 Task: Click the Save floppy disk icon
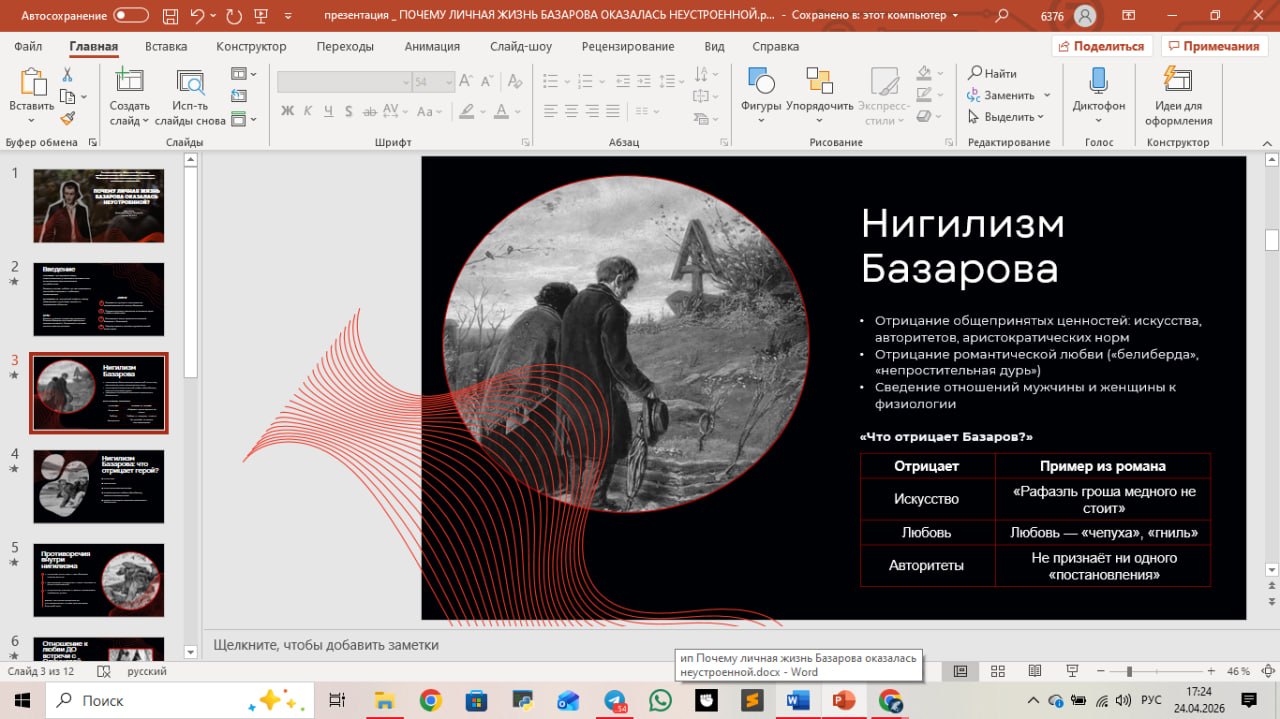(x=168, y=16)
